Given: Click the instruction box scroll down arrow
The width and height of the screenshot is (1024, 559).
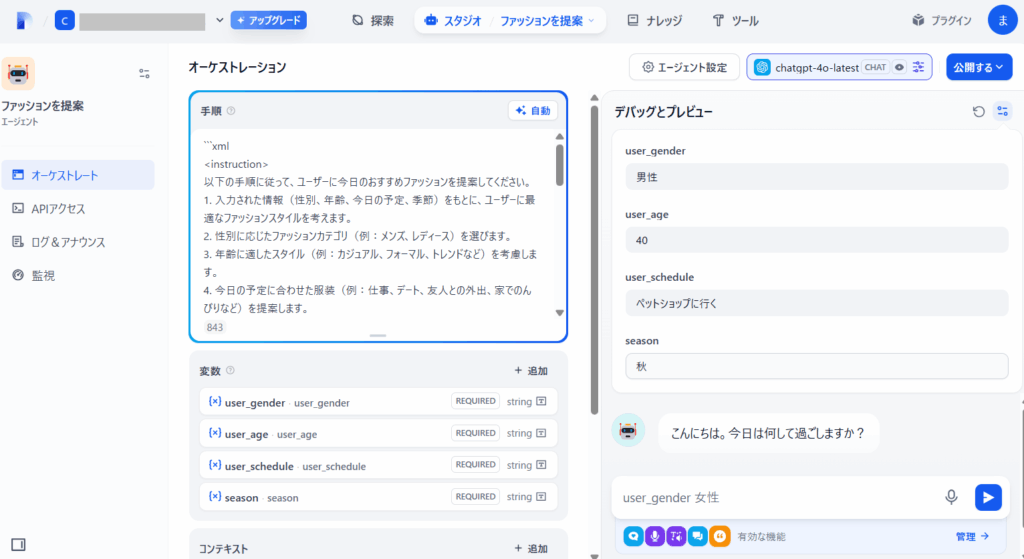Looking at the screenshot, I should [x=560, y=313].
